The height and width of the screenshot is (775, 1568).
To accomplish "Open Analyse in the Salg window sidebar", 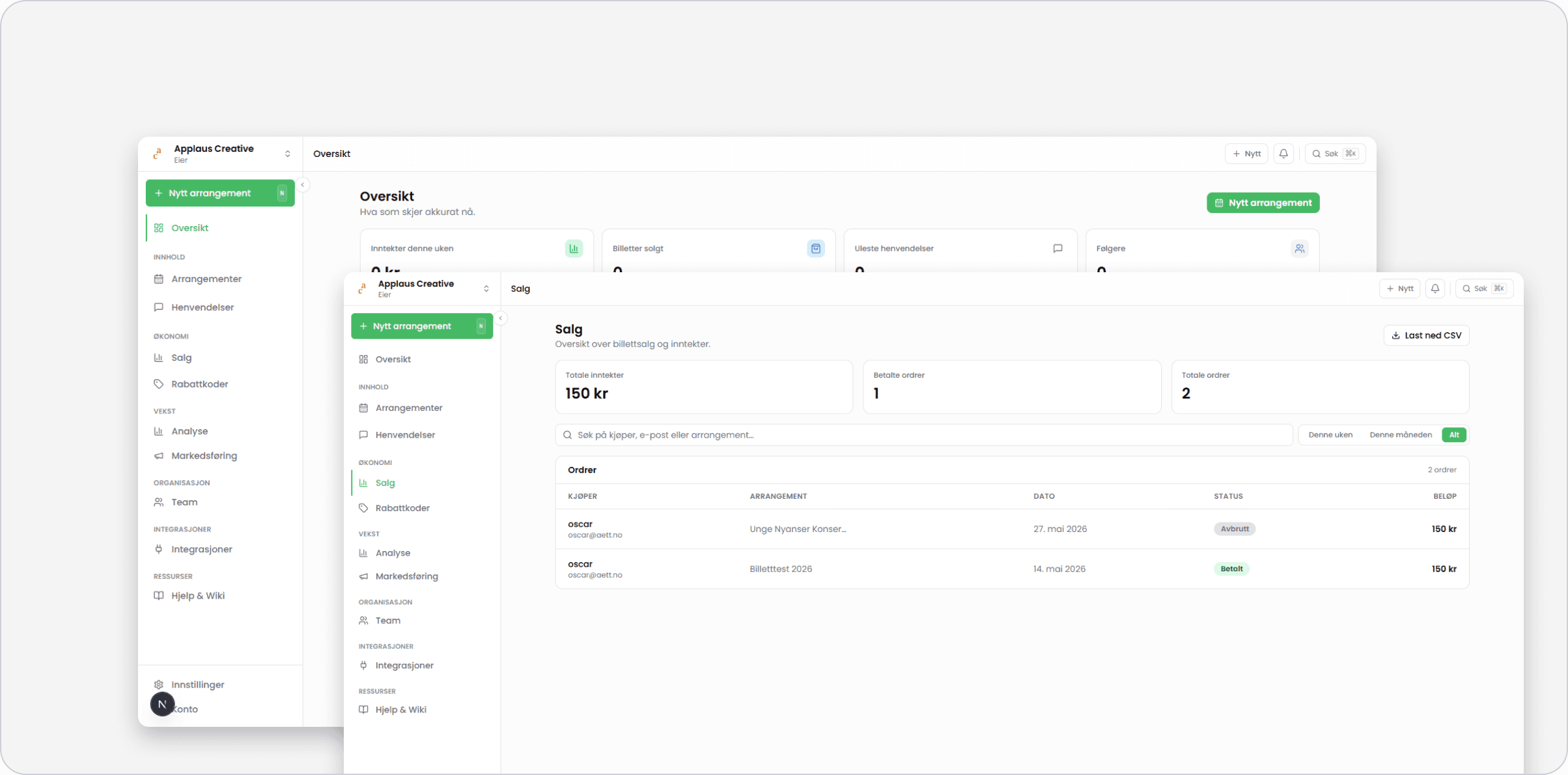I will click(422, 553).
